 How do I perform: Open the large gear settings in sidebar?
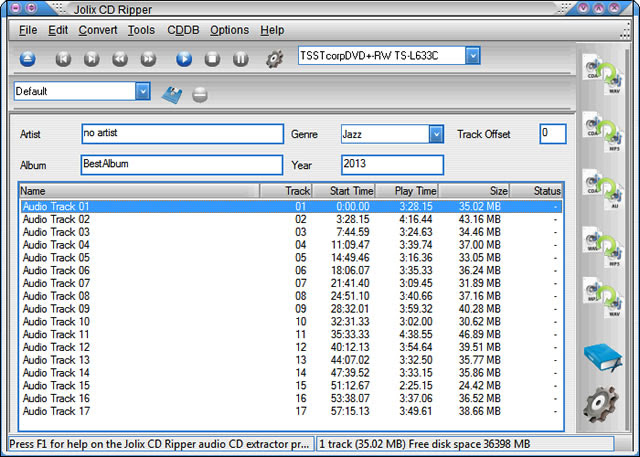tap(600, 404)
